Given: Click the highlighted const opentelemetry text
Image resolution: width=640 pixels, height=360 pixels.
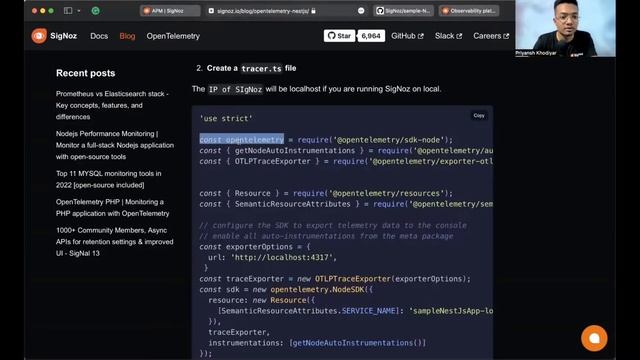Looking at the screenshot, I should [242, 140].
